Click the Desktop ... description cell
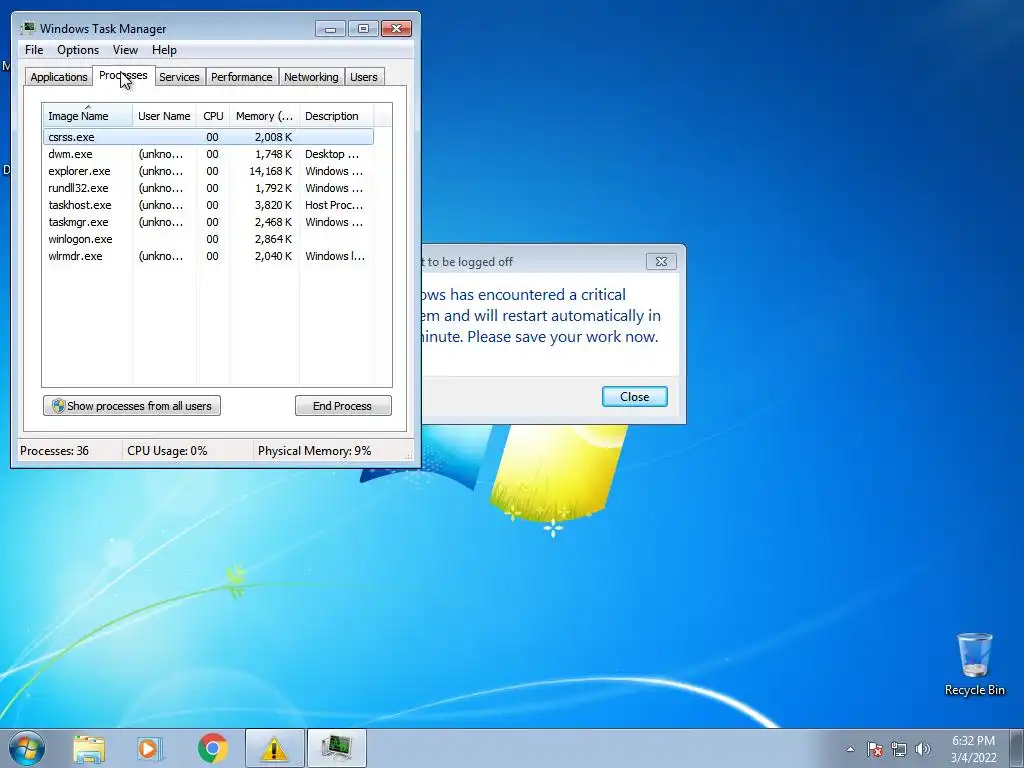1024x768 pixels. [332, 154]
